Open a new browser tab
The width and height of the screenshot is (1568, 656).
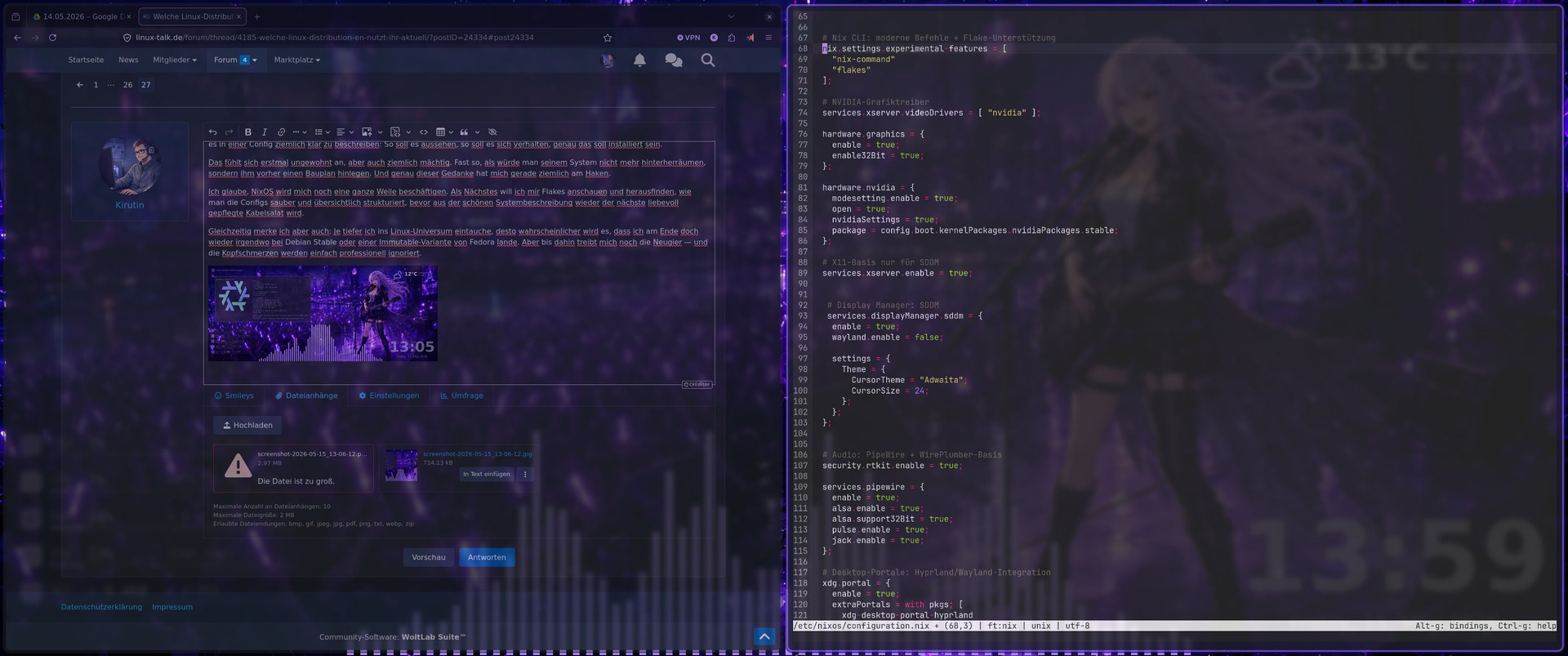256,16
